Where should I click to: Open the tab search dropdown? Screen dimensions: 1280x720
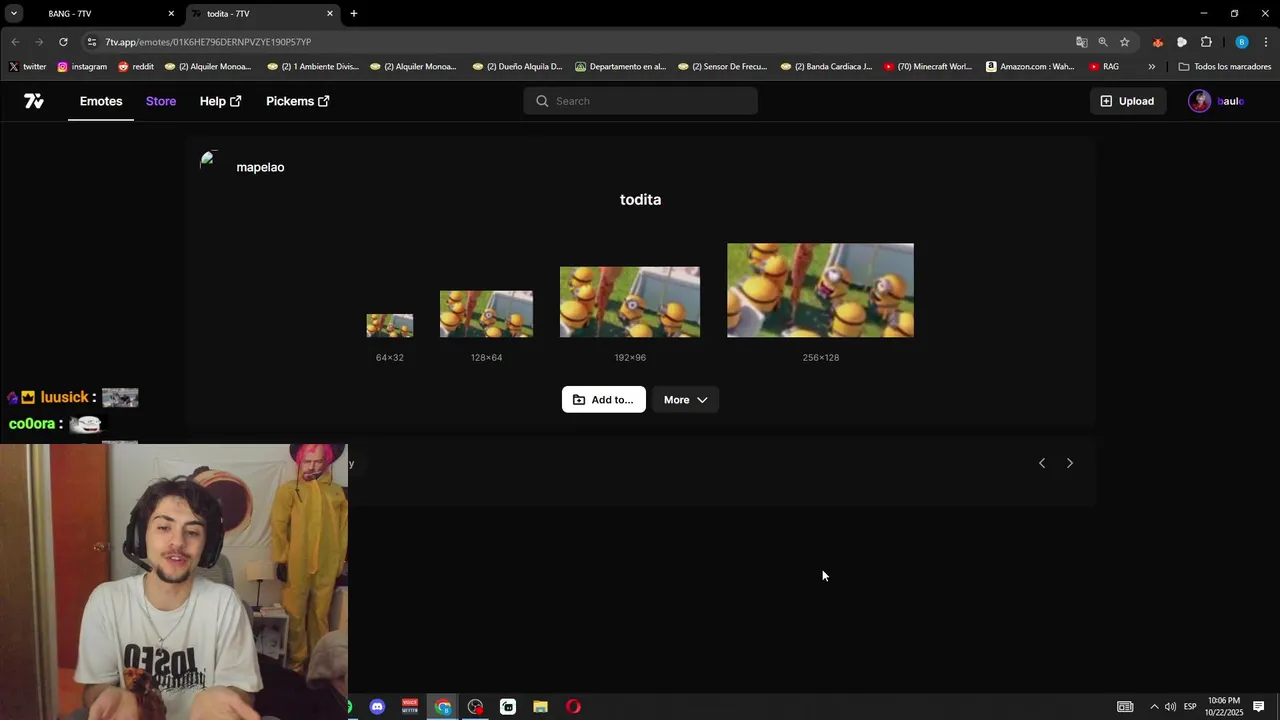(13, 14)
